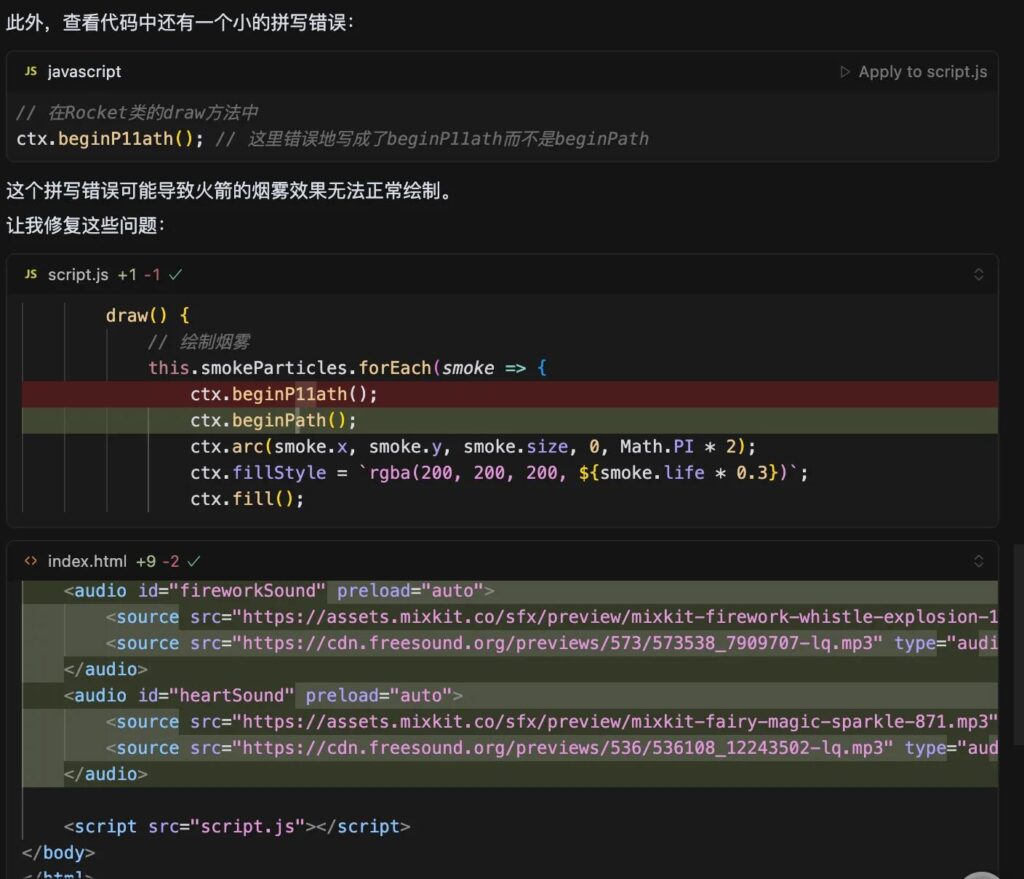Apply to script.js
The height and width of the screenshot is (879, 1024).
[922, 72]
